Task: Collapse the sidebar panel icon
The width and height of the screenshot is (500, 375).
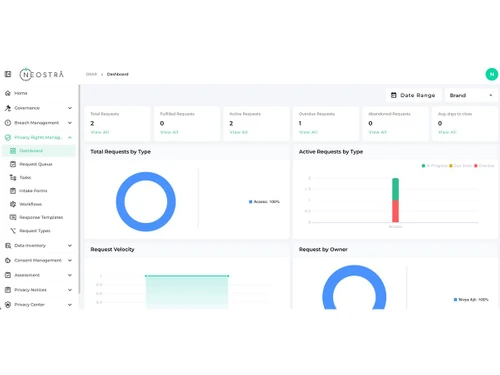Action: coord(8,74)
